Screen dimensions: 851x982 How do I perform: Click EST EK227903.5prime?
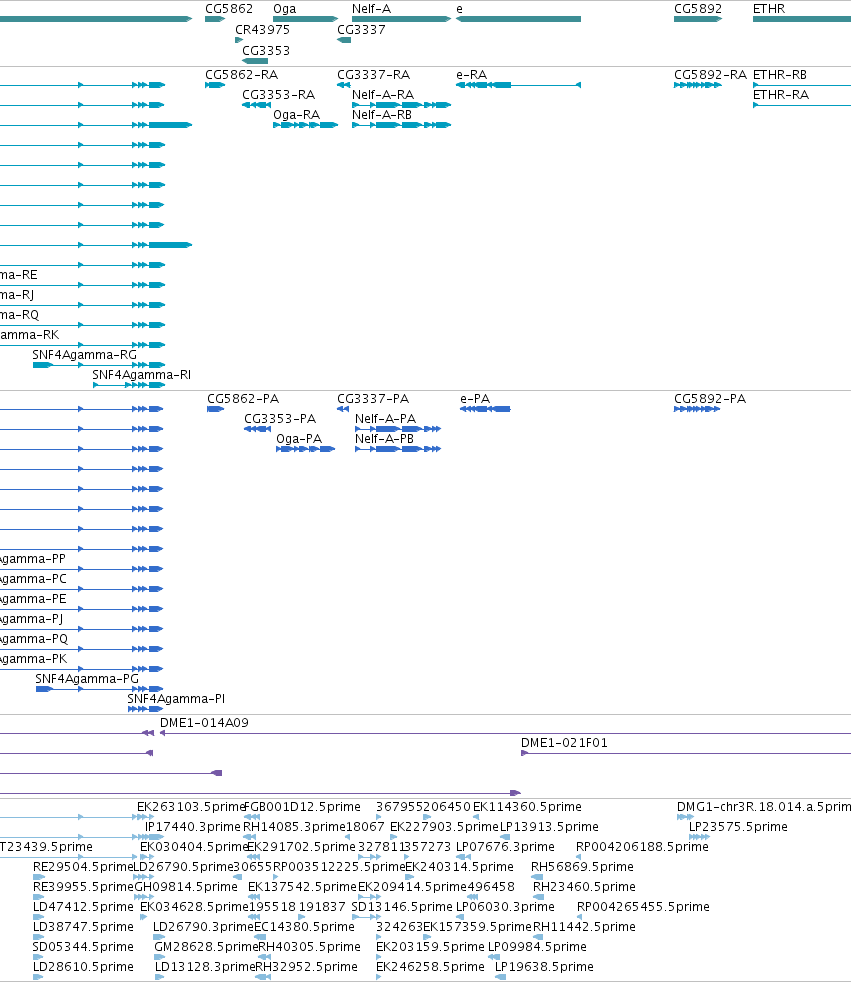(x=444, y=827)
